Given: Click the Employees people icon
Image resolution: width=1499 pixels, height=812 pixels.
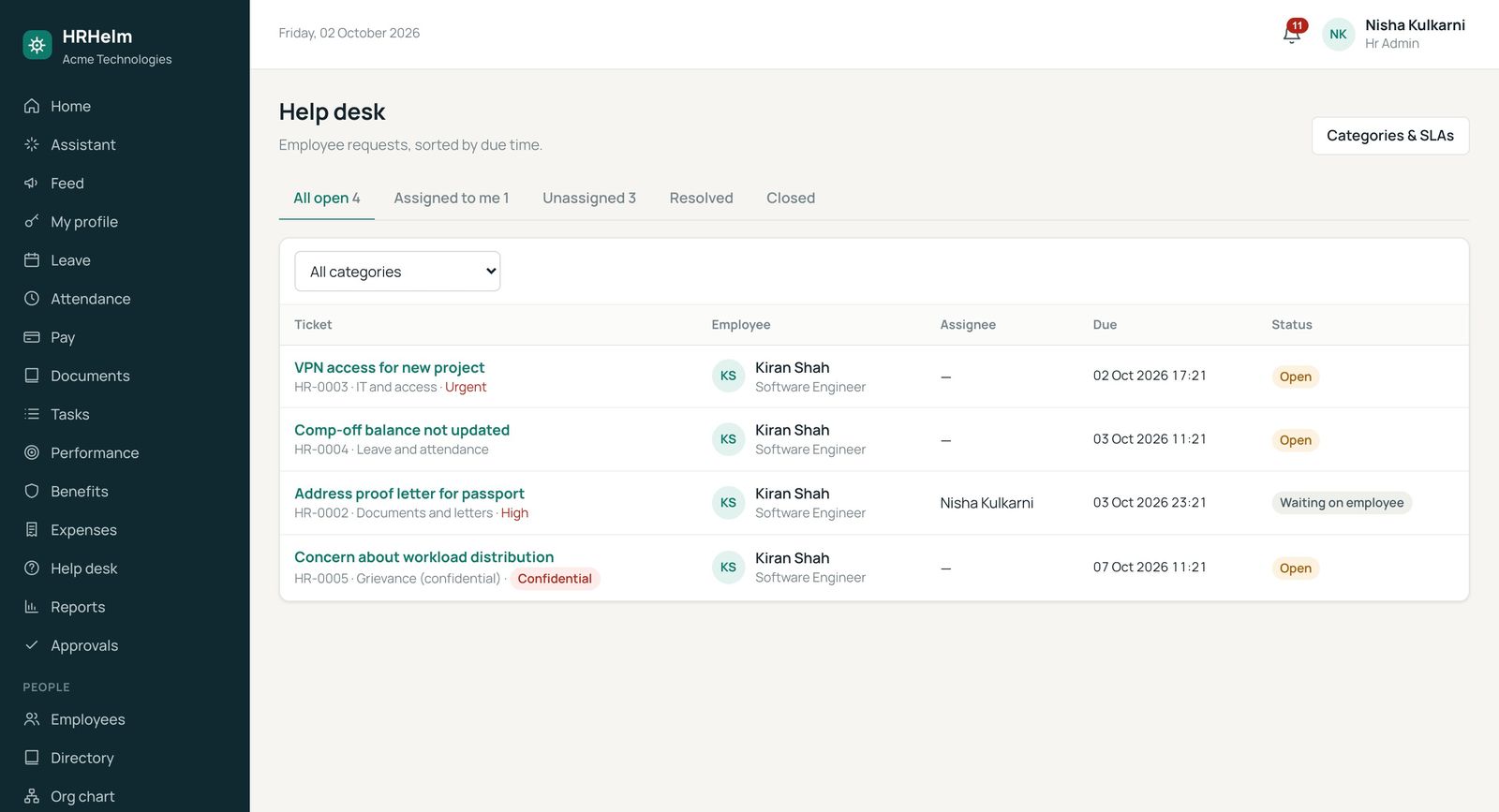Looking at the screenshot, I should [x=32, y=718].
